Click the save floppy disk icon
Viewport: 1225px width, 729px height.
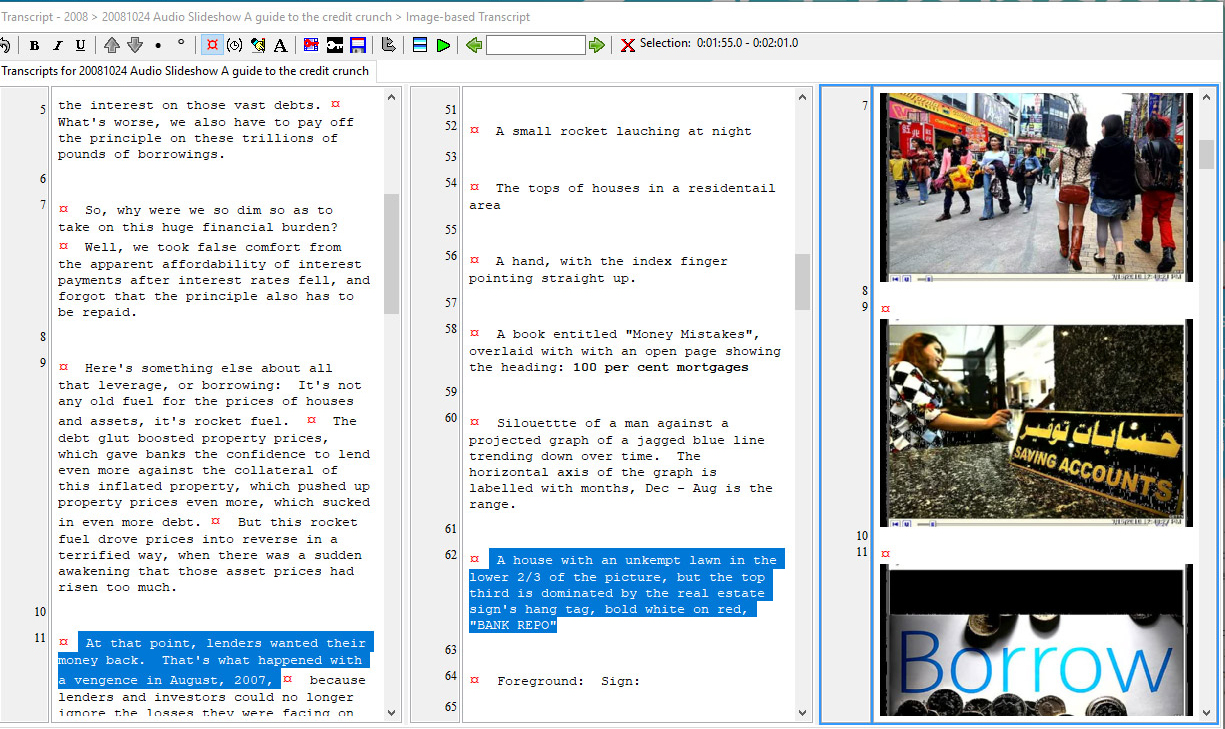click(x=358, y=45)
